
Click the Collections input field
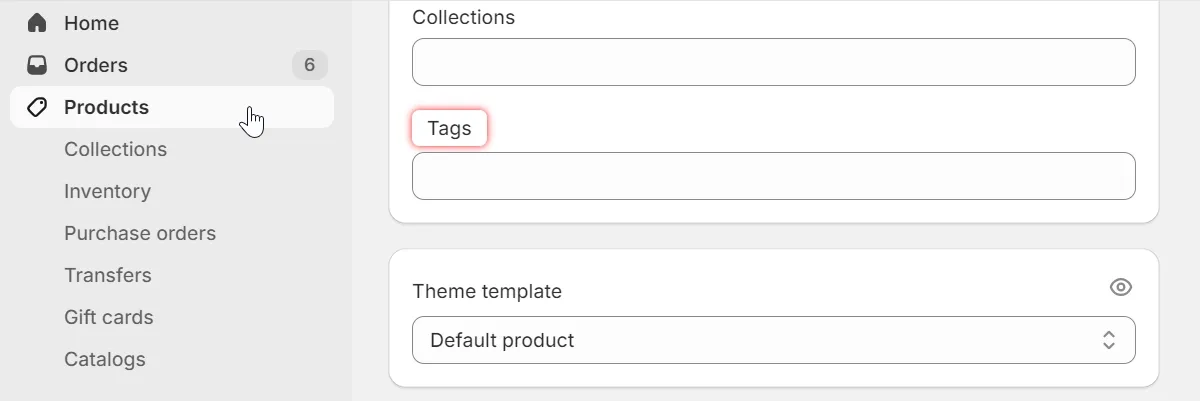[773, 62]
